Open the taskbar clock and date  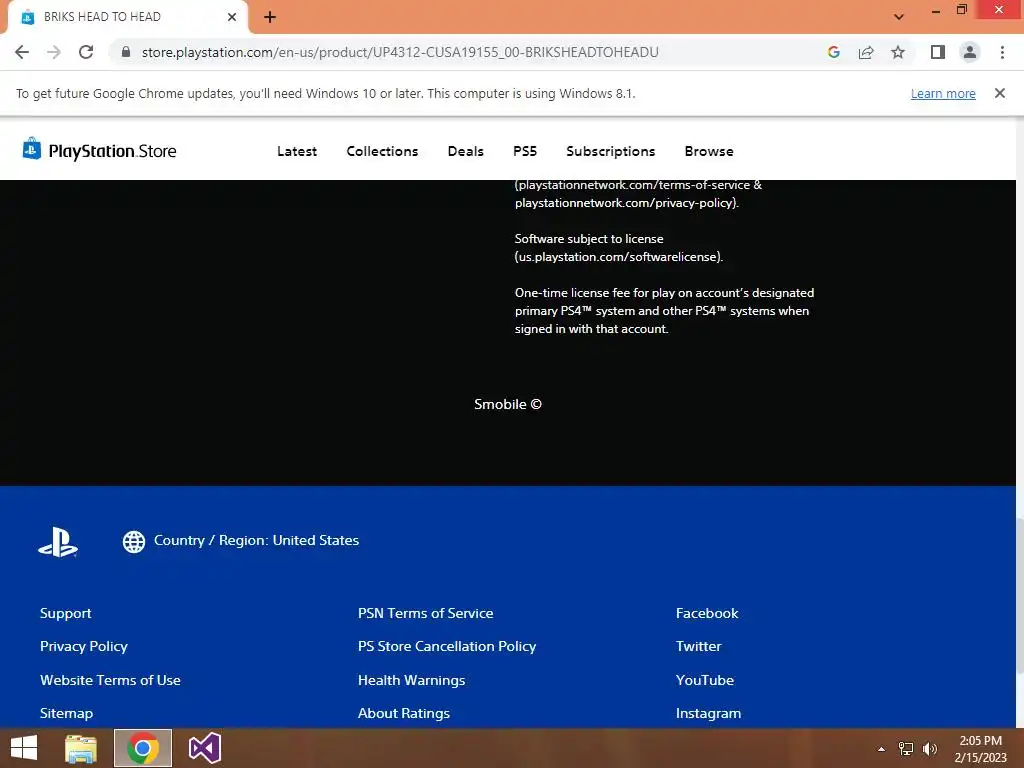(x=980, y=748)
